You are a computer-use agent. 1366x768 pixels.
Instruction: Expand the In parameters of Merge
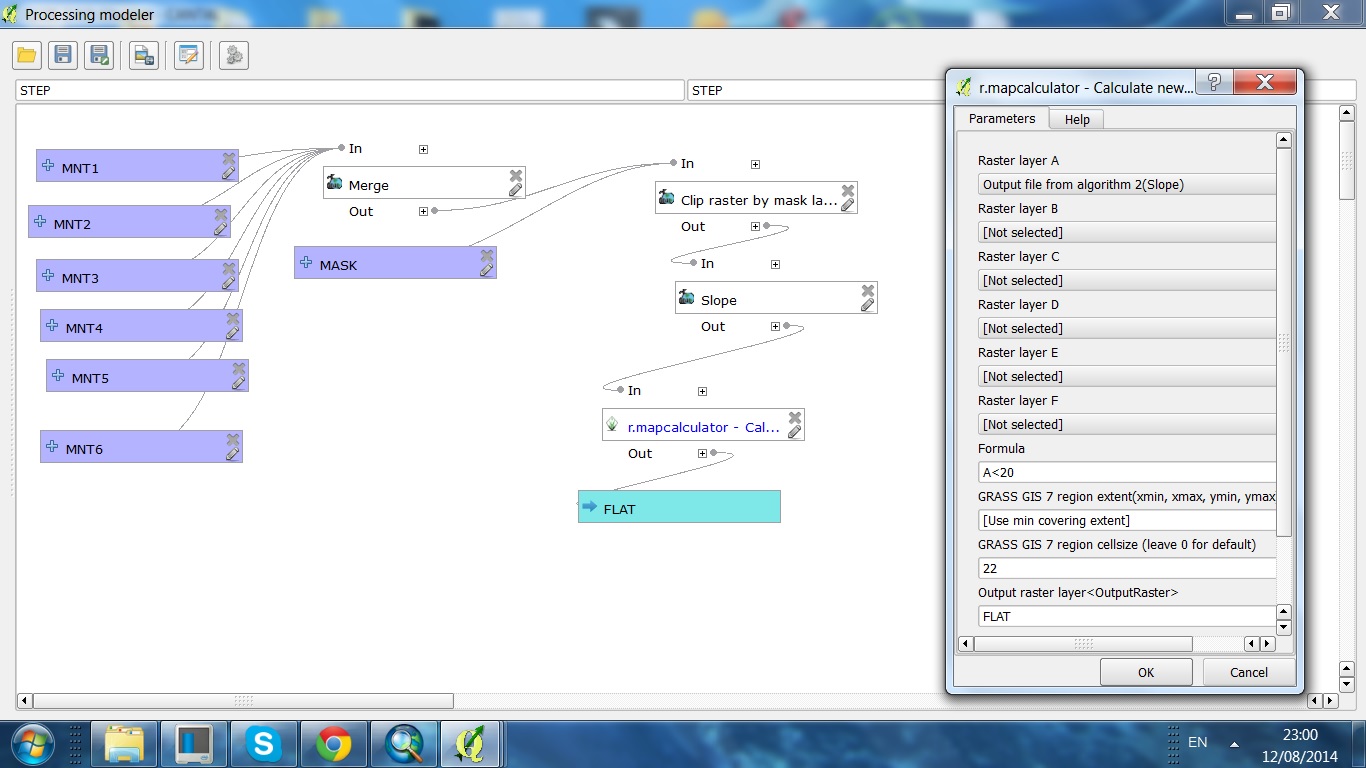[423, 149]
